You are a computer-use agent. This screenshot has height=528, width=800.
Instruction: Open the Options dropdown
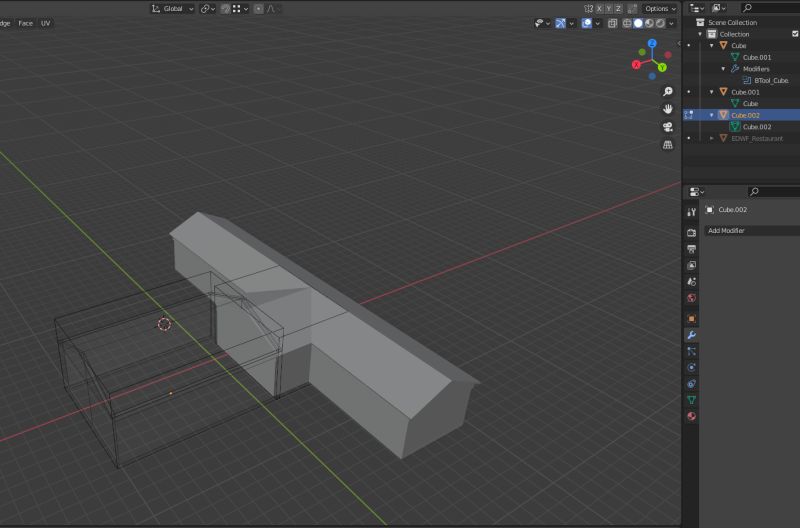tap(660, 9)
